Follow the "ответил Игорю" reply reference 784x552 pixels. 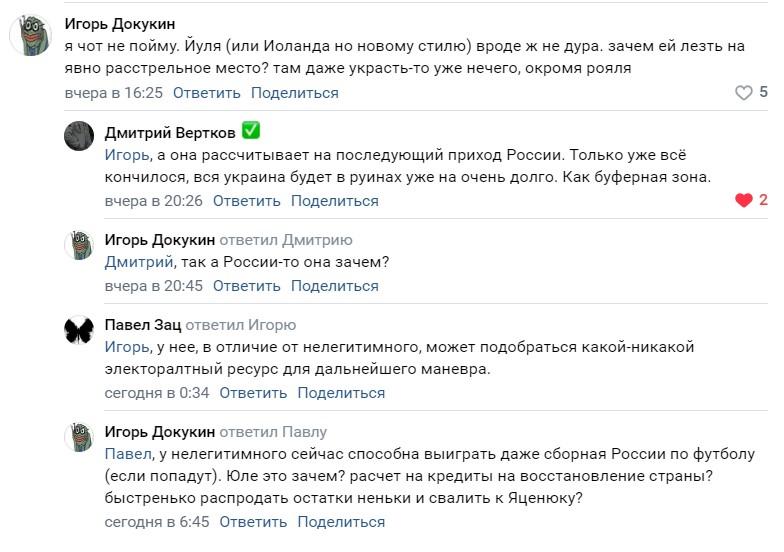(x=241, y=325)
